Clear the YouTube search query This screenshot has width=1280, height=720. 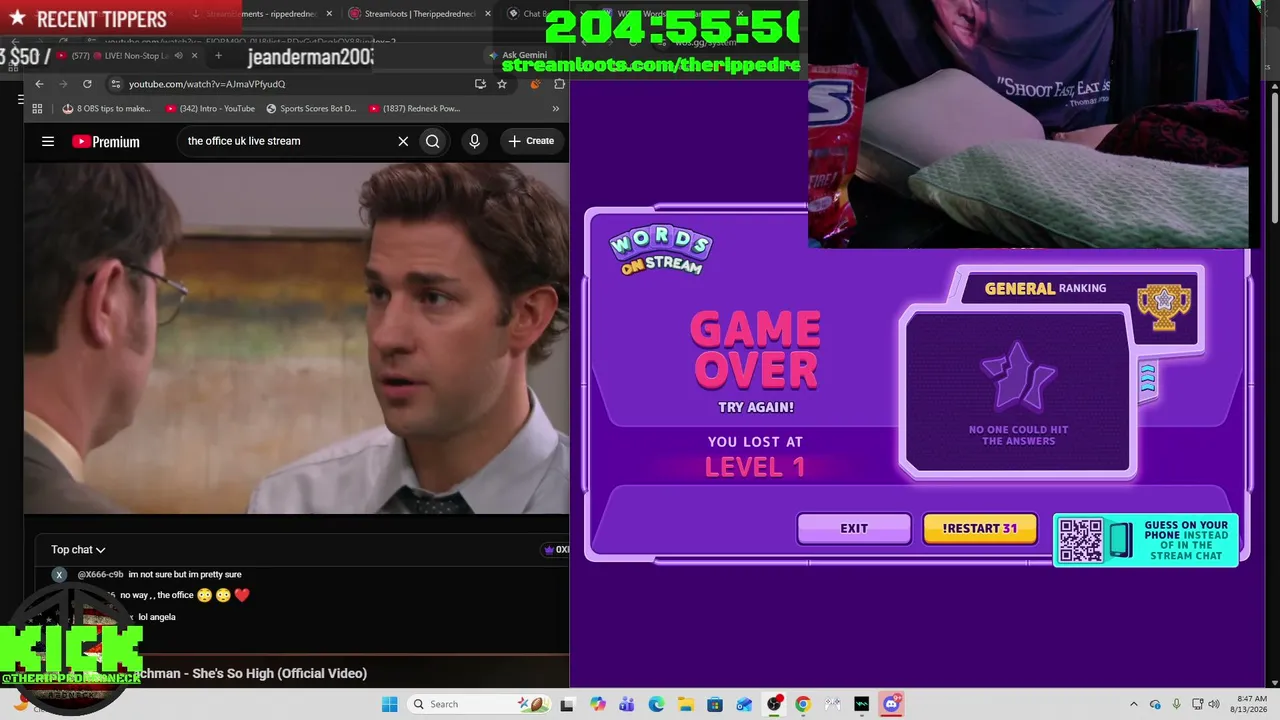click(403, 141)
